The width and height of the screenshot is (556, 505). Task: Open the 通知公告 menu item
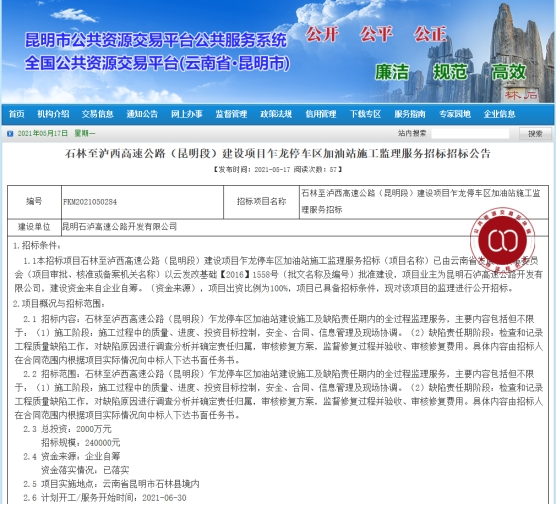[x=142, y=114]
